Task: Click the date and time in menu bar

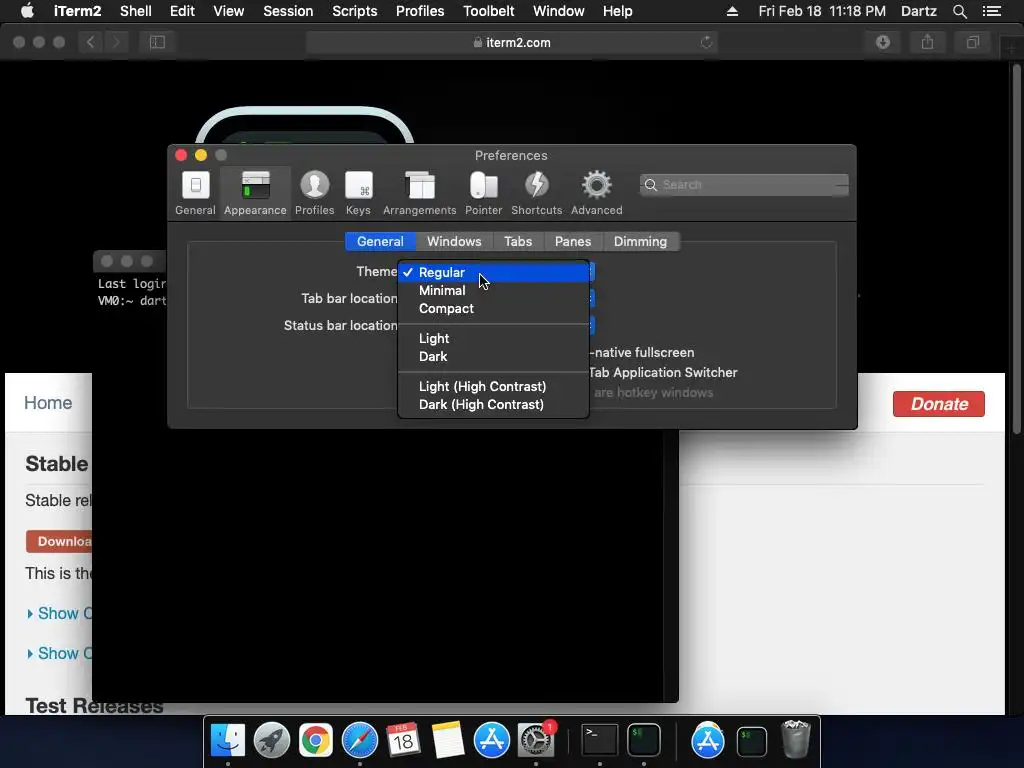Action: point(822,11)
